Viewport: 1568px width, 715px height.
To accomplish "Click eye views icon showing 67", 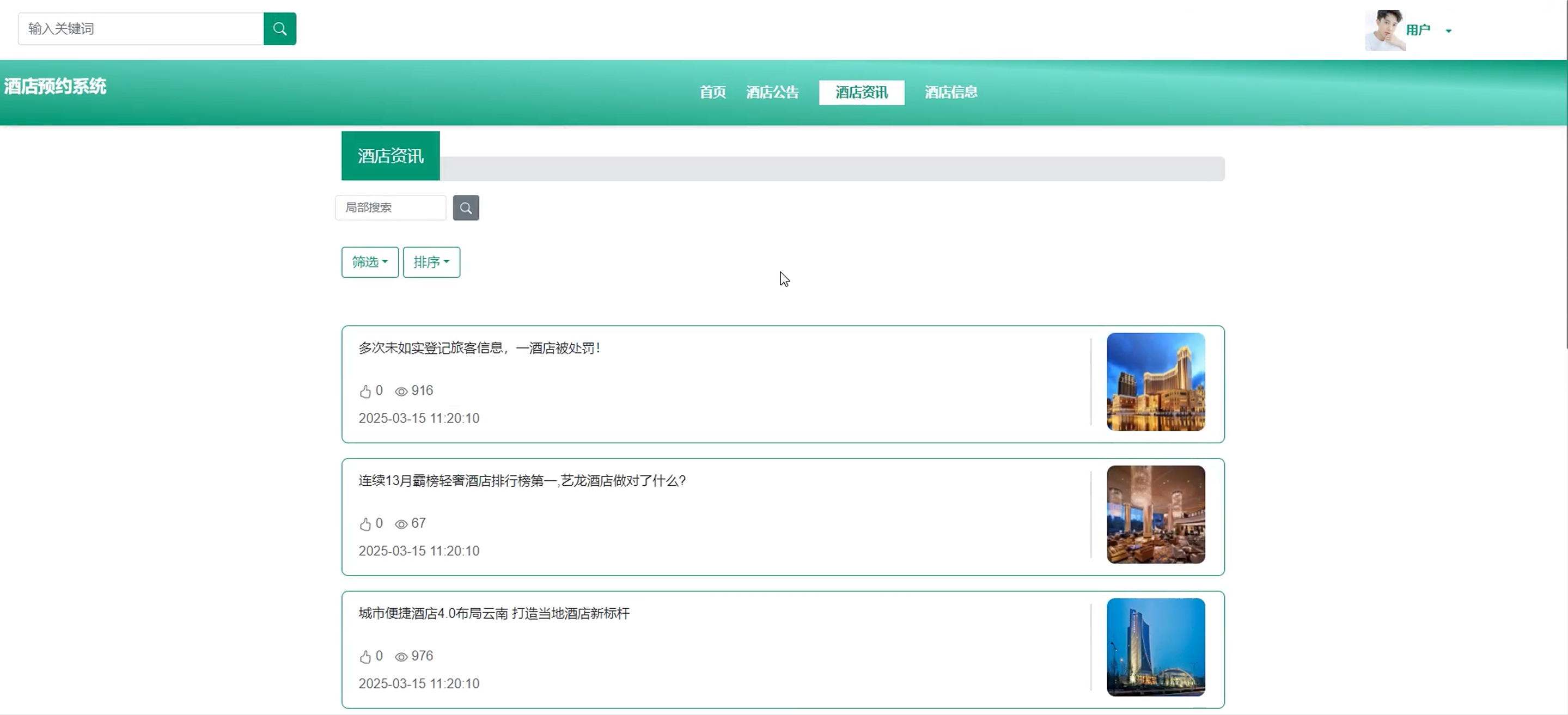I will (x=401, y=524).
